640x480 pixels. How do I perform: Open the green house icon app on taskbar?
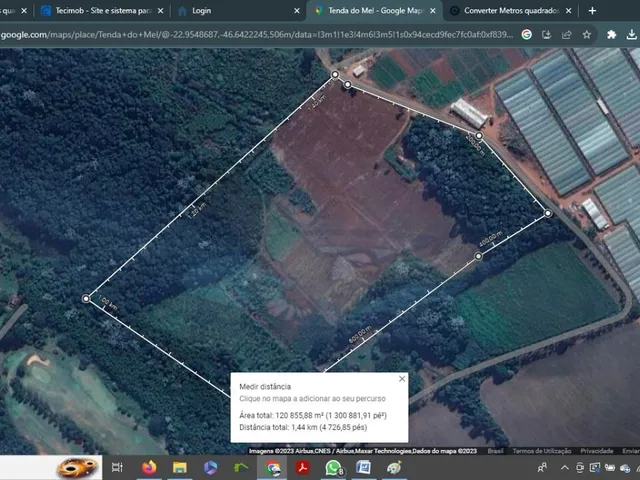pyautogui.click(x=241, y=467)
